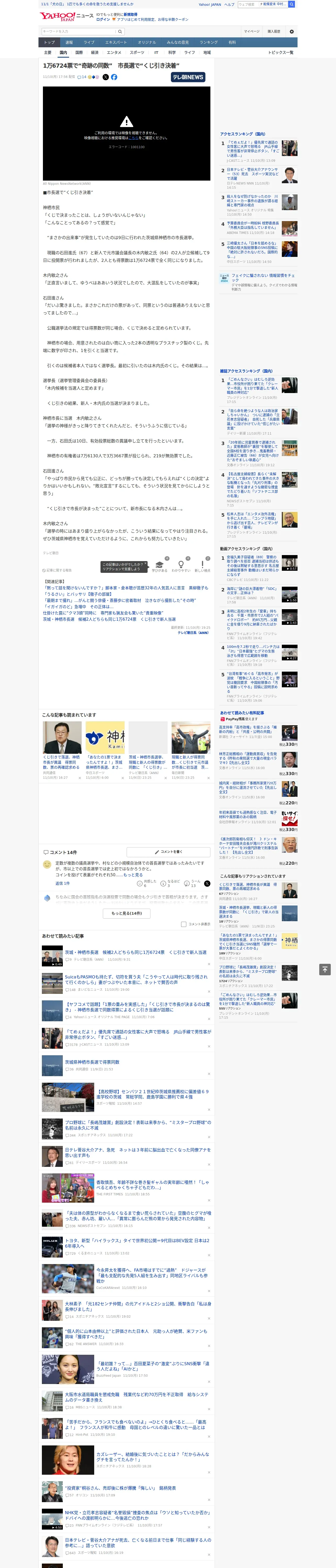The height and width of the screenshot is (1568, 336).
Task: Click the search magnifier button beside keyword box
Action: click(120, 32)
